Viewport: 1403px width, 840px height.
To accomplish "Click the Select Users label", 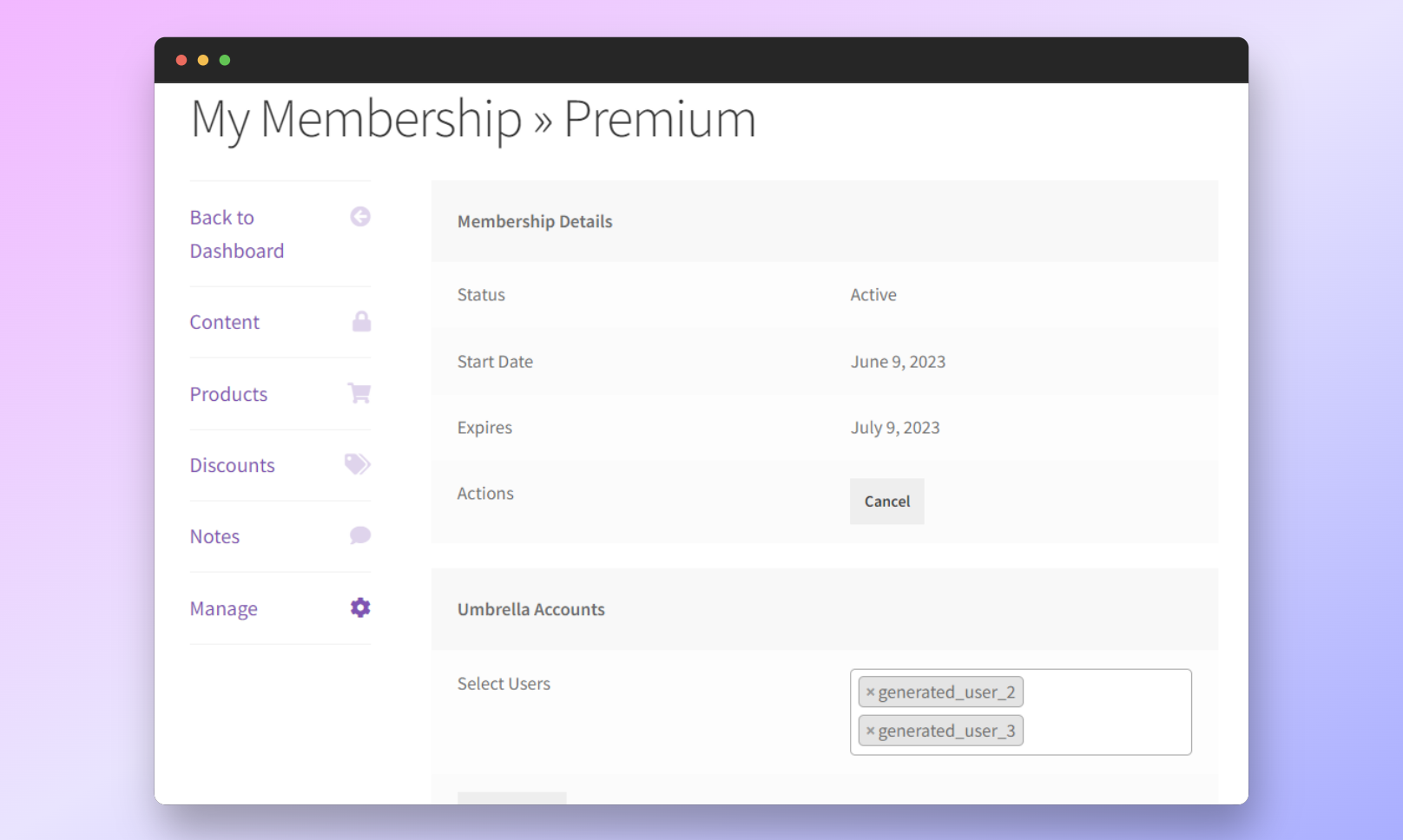I will coord(504,684).
